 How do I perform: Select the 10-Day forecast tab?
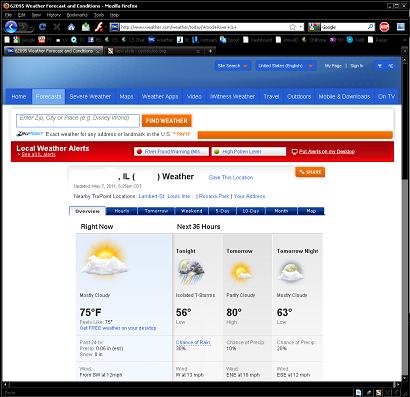251,211
